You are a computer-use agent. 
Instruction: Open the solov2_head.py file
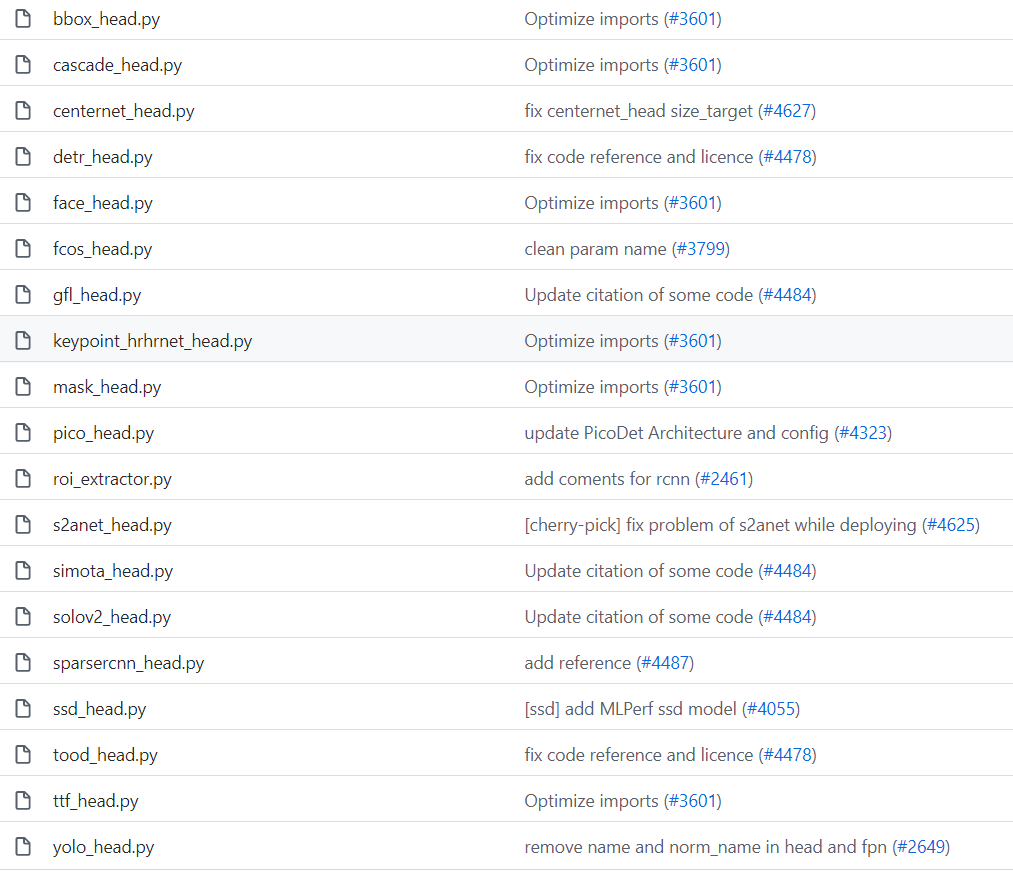point(111,616)
